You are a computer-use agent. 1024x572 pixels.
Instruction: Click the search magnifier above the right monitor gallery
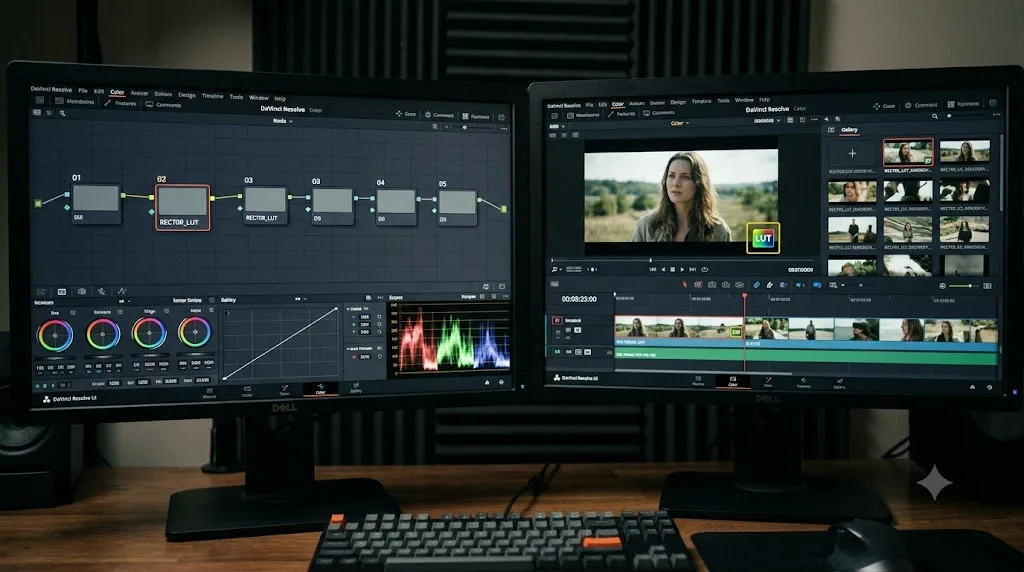935,116
